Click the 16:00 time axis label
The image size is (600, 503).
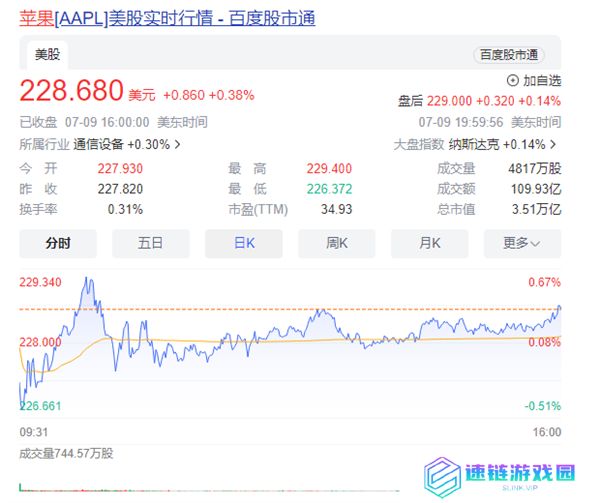tap(547, 432)
